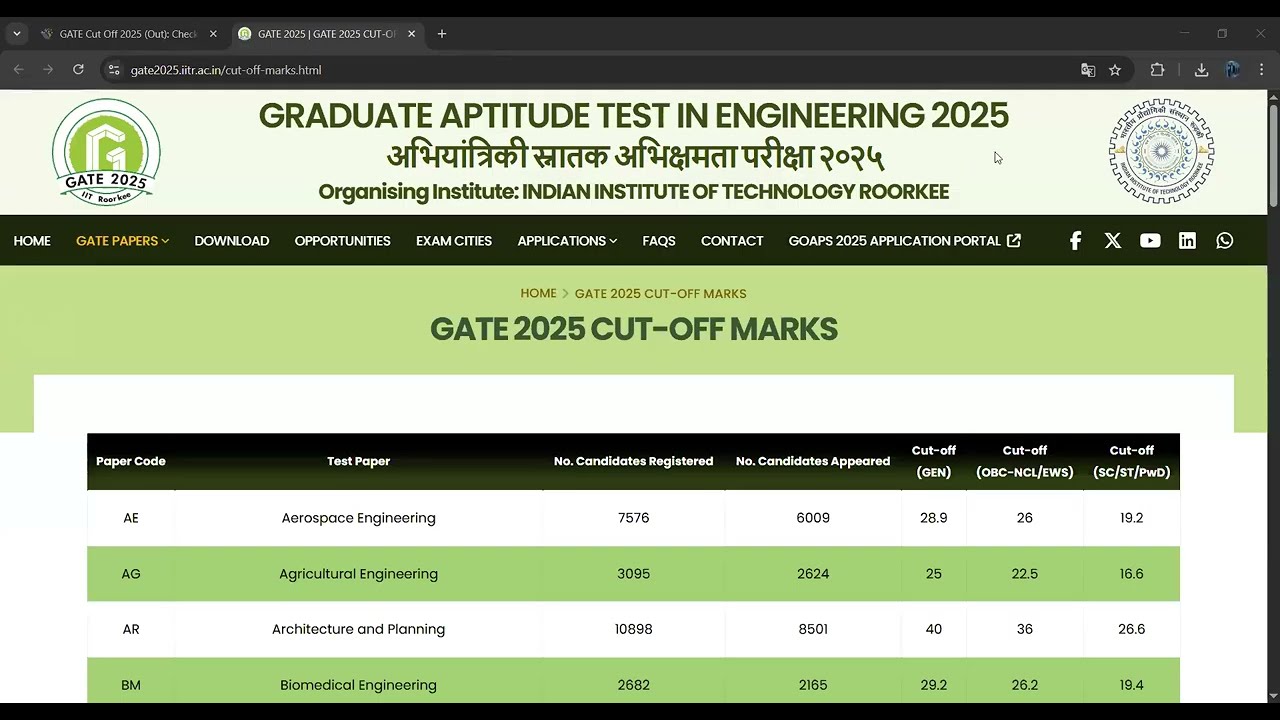Click the GEN cut-off value 40

(934, 629)
